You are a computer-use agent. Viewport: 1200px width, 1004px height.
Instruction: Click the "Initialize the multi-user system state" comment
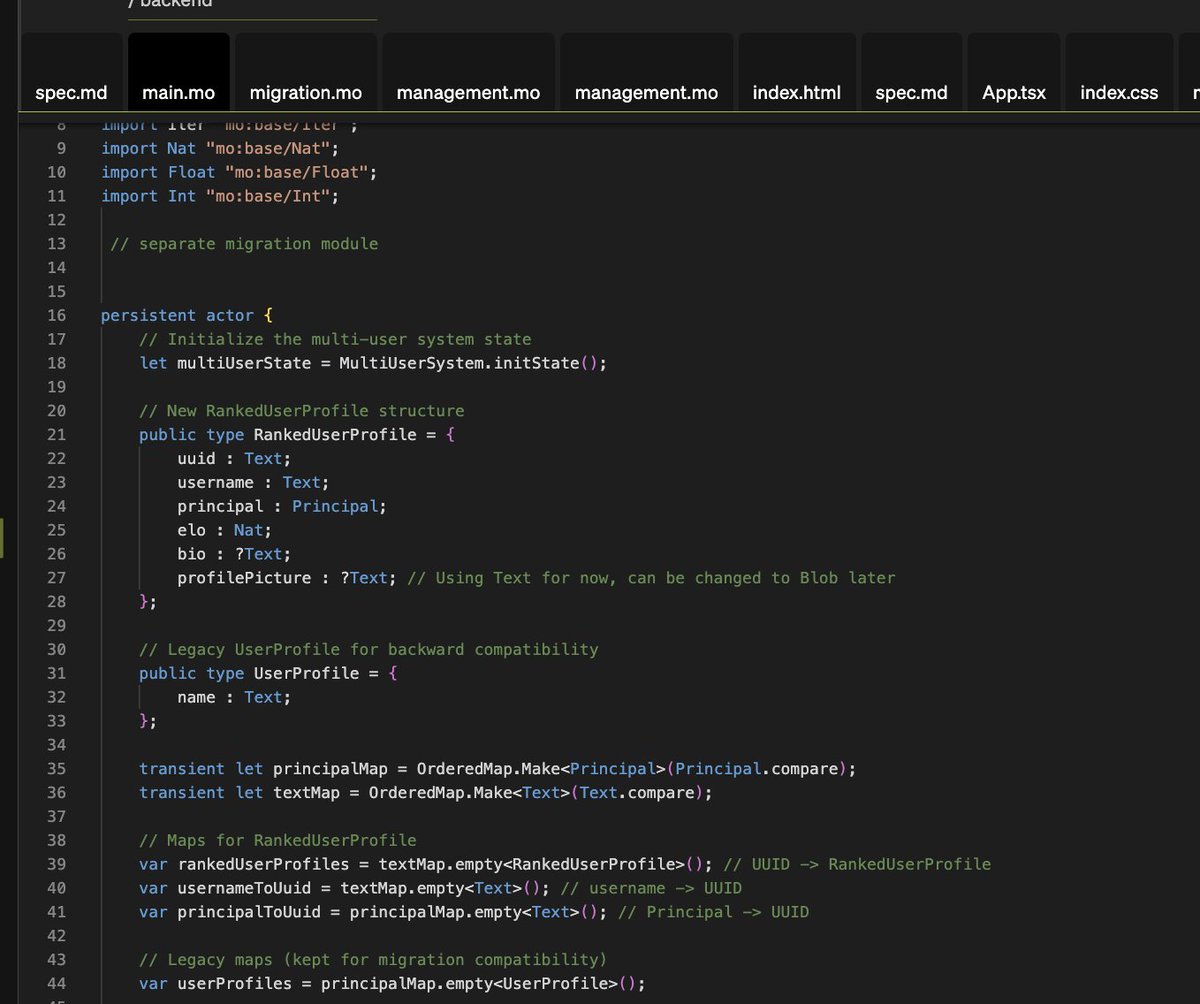(x=335, y=339)
